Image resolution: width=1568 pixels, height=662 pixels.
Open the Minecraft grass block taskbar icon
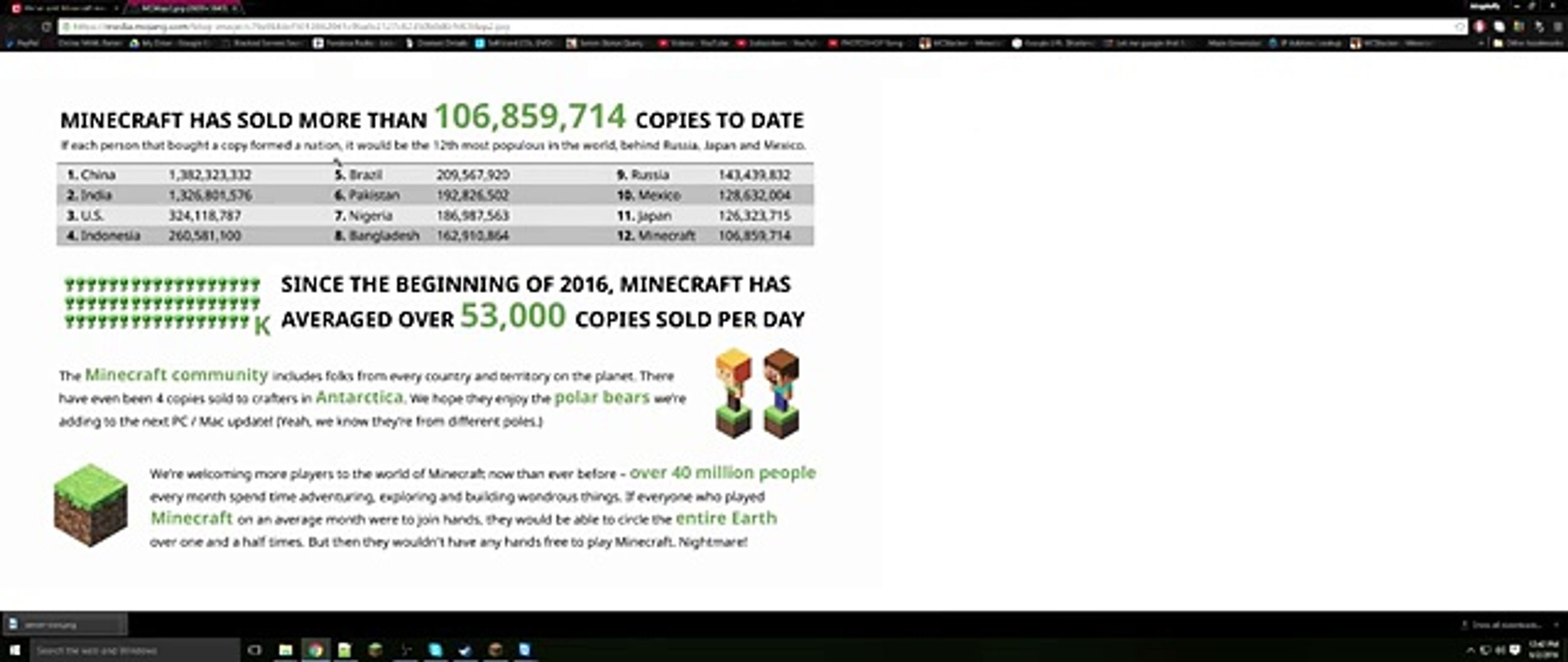click(x=375, y=650)
